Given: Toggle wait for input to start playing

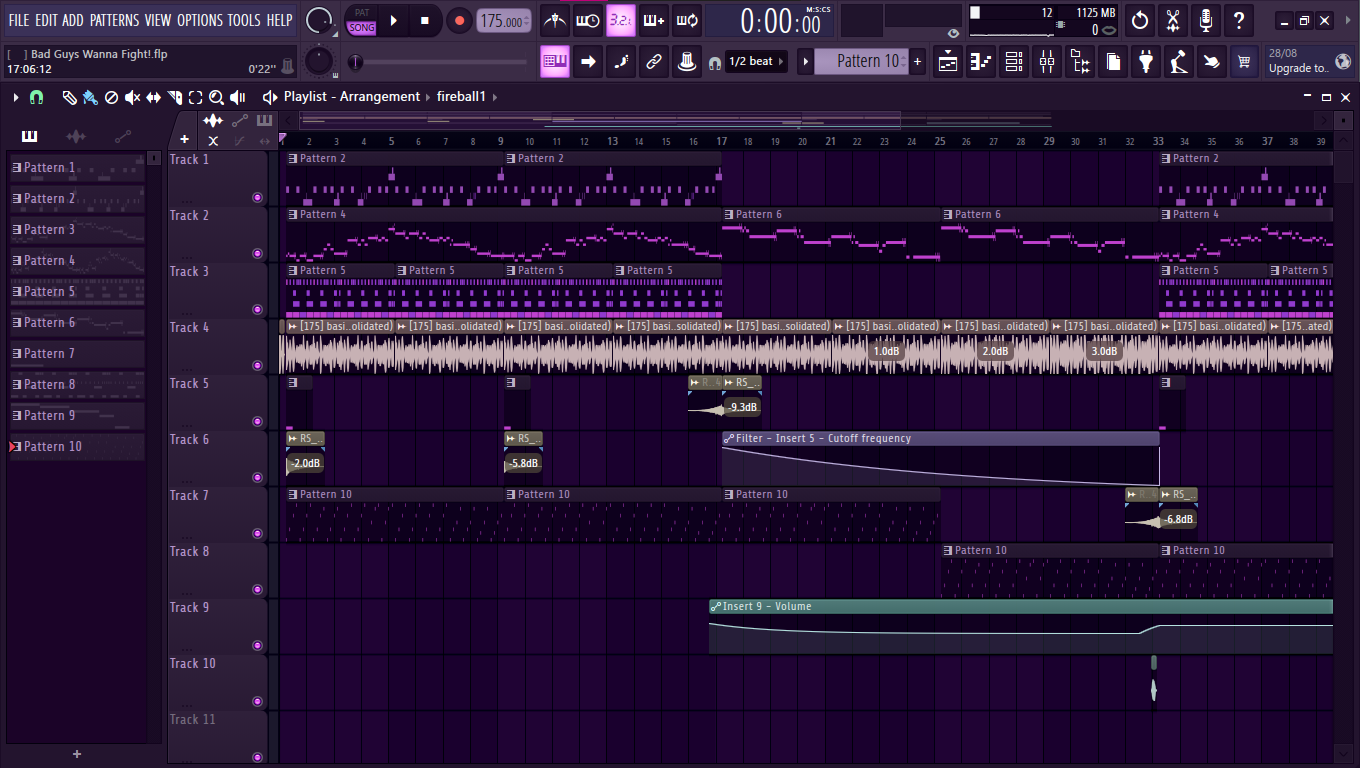Looking at the screenshot, I should click(x=588, y=20).
